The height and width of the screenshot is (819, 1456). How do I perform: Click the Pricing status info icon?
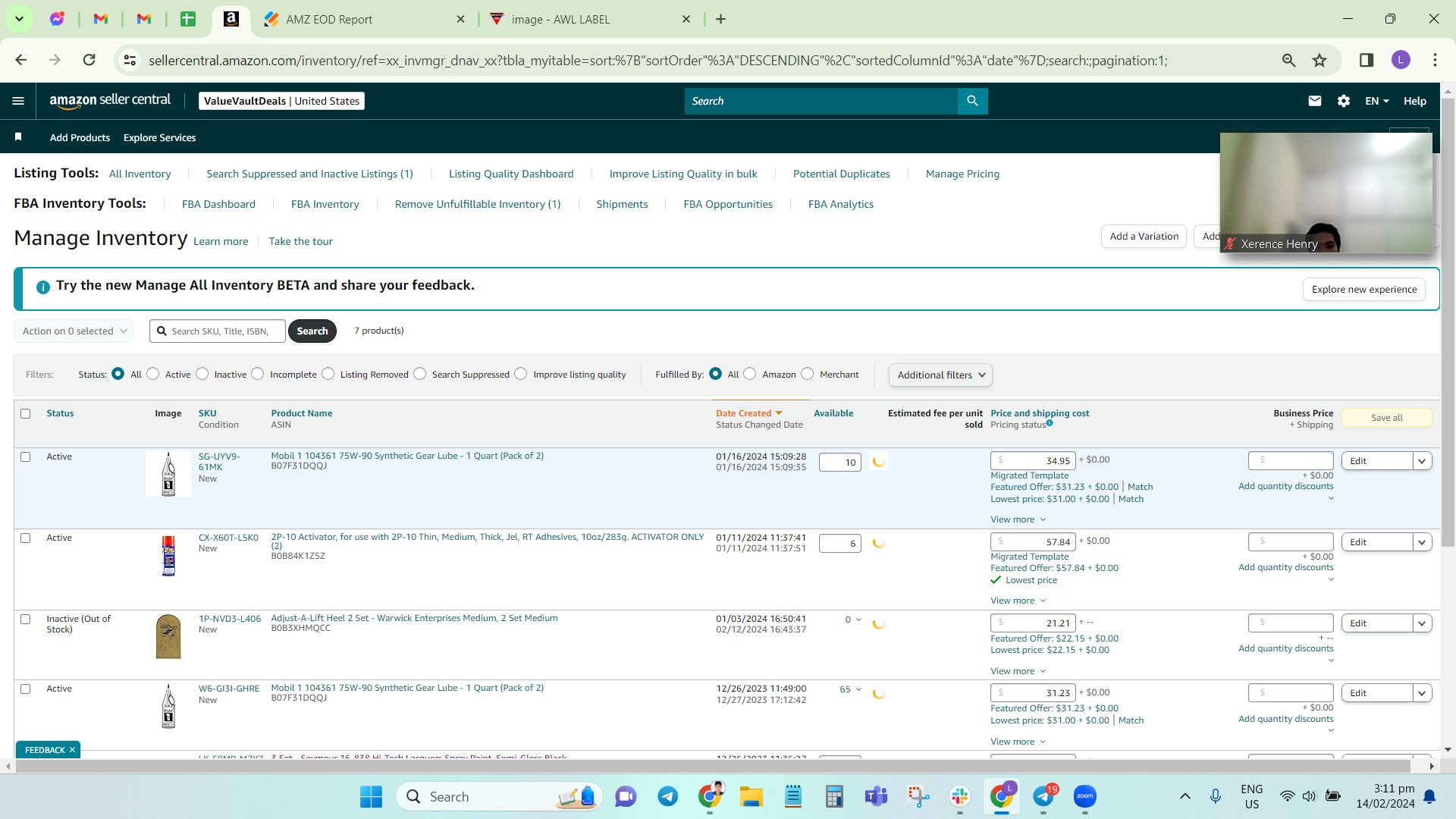click(x=1050, y=423)
